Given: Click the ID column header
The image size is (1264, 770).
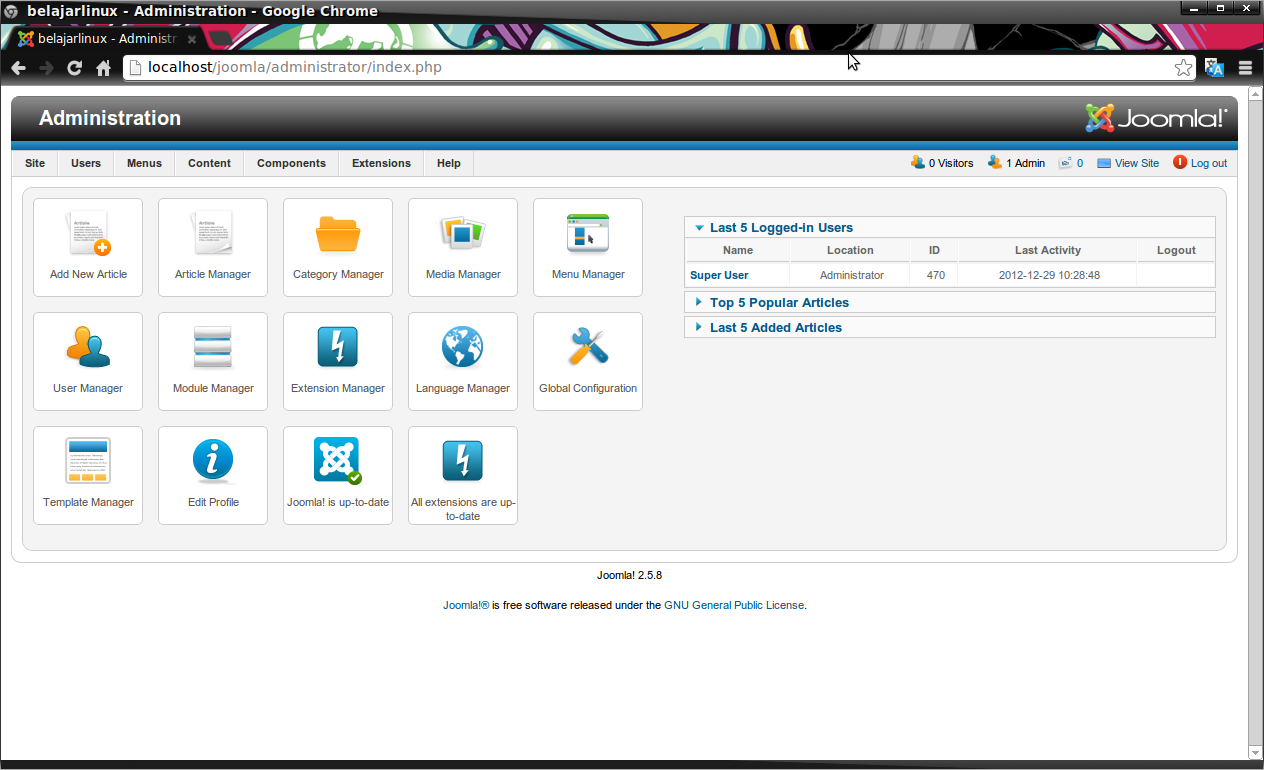Looking at the screenshot, I should (934, 250).
